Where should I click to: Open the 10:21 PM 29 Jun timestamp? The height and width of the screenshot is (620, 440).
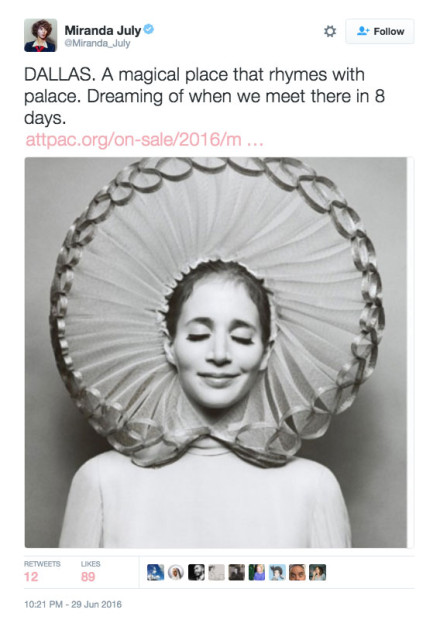pos(73,604)
